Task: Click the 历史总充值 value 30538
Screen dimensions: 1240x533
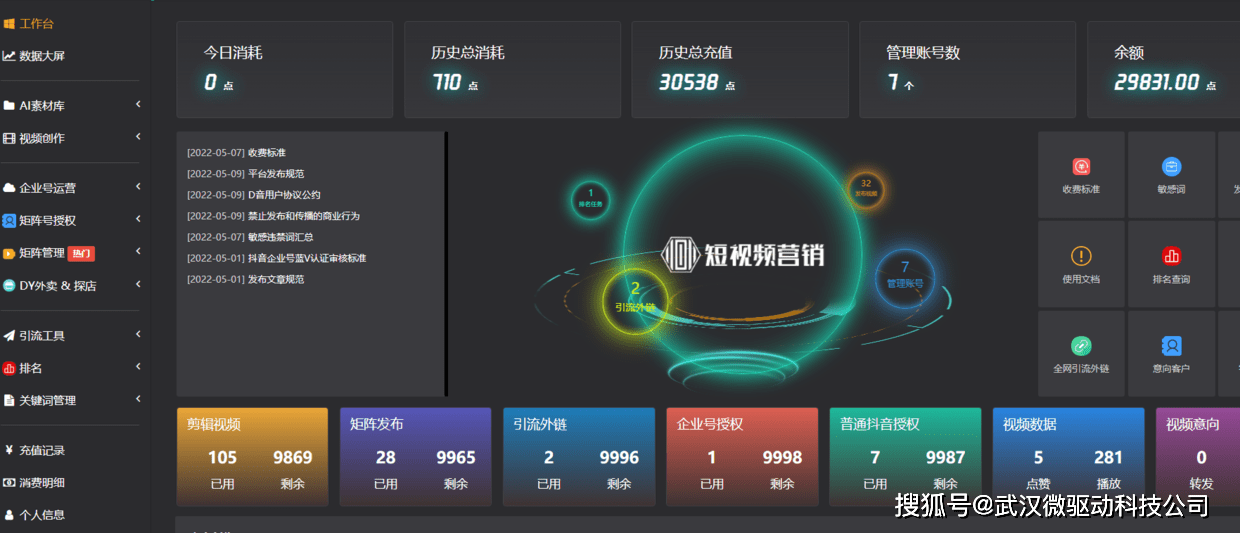Action: click(689, 83)
